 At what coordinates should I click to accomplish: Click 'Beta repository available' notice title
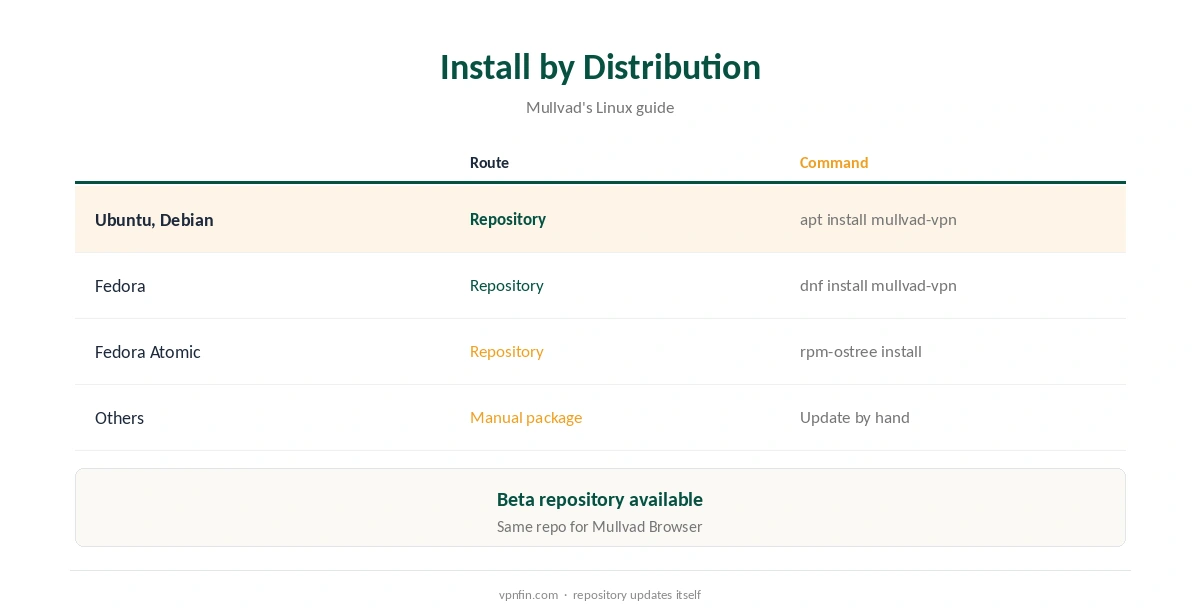(x=600, y=499)
